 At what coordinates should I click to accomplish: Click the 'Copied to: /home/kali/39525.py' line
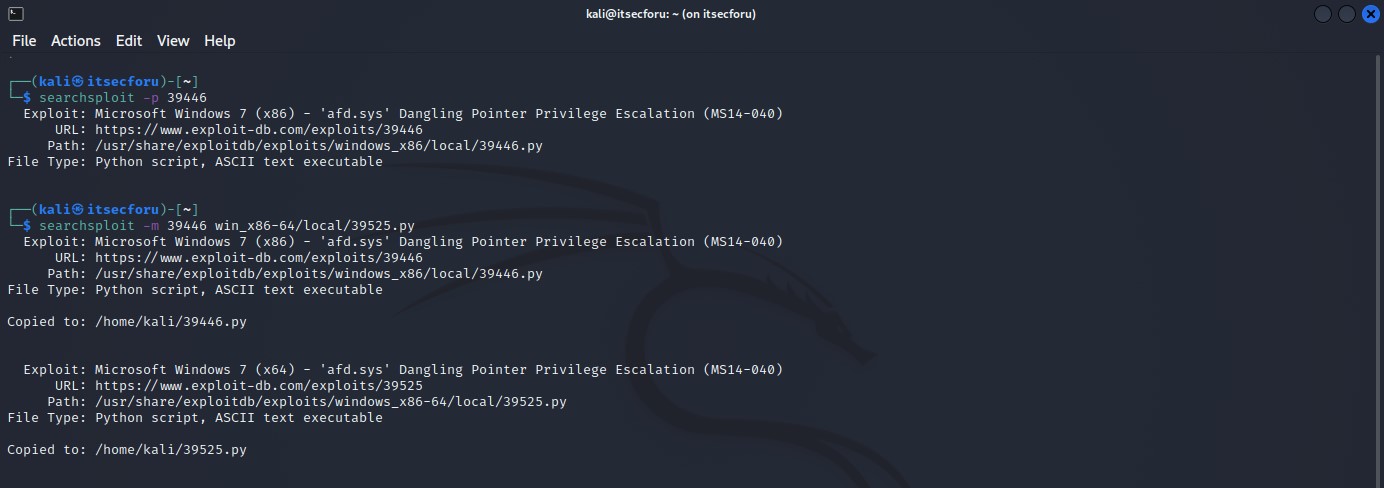[x=127, y=450]
